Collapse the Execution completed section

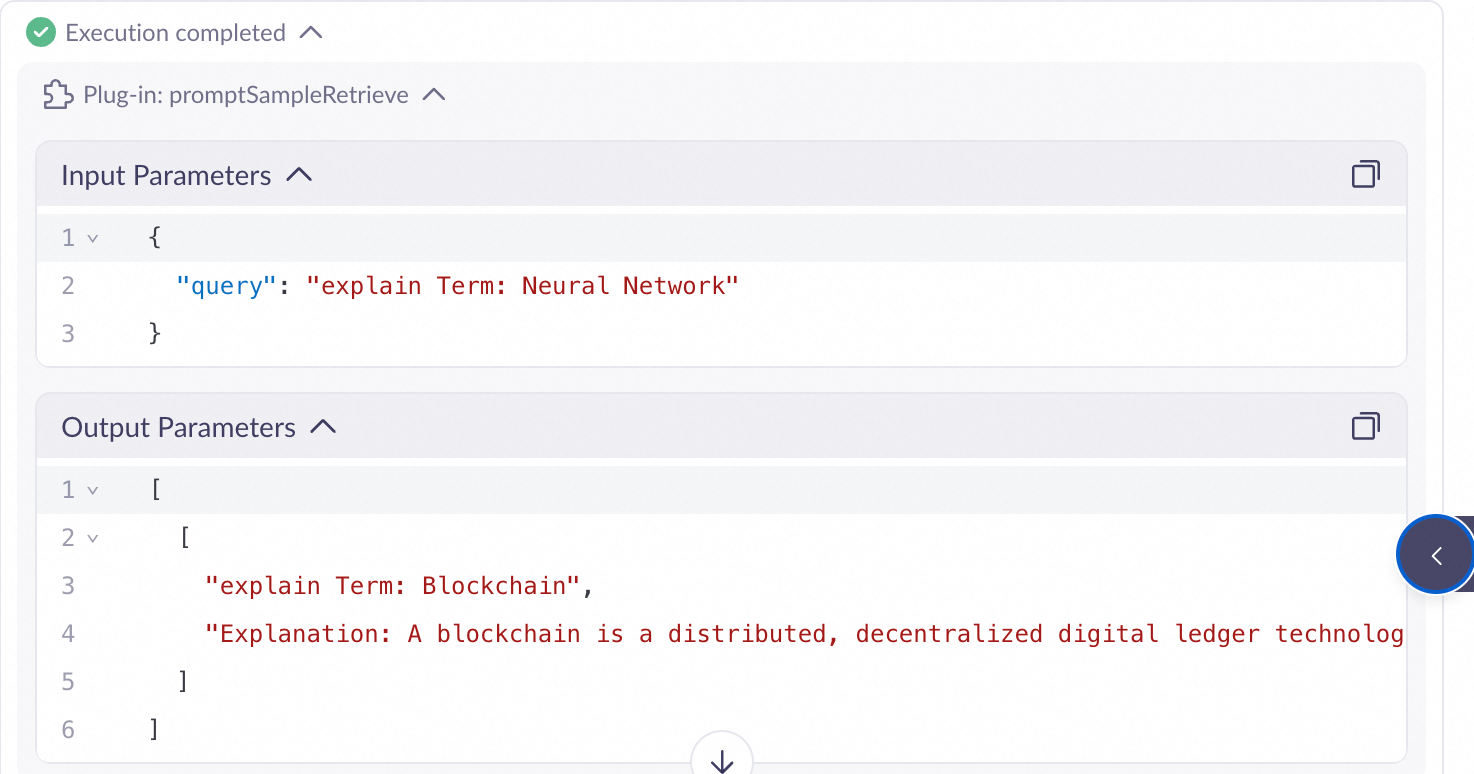point(311,33)
